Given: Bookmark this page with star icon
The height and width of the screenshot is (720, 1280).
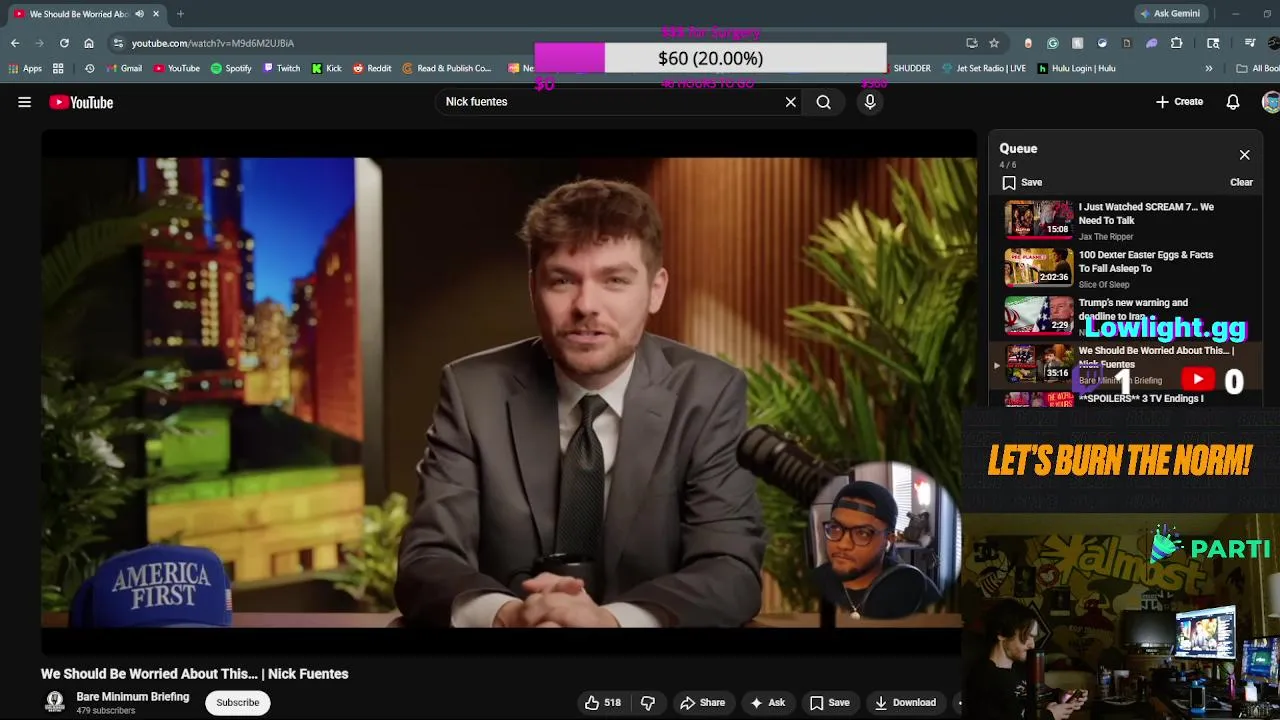Looking at the screenshot, I should pos(994,43).
